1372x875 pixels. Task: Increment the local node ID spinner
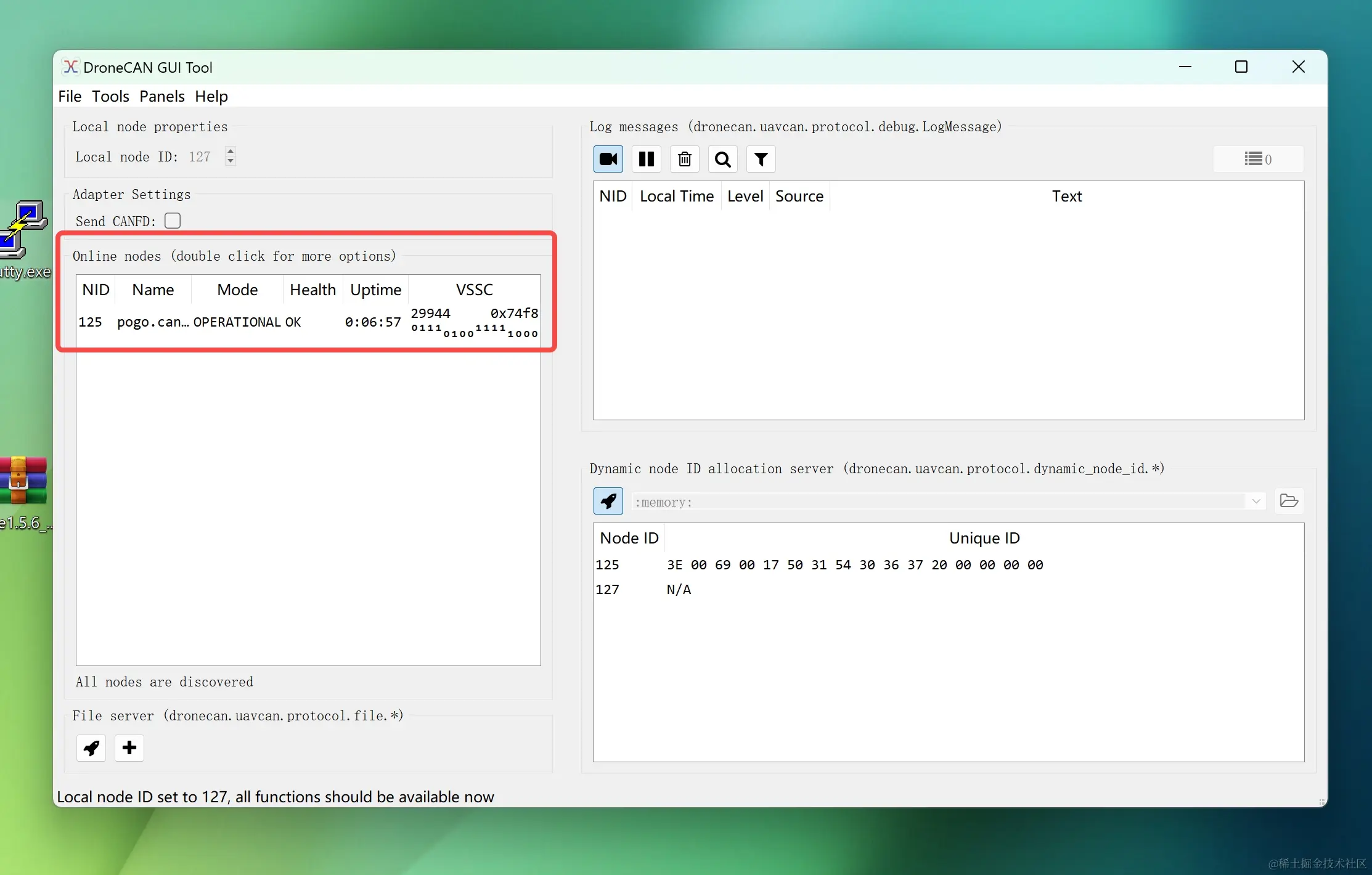pos(231,151)
